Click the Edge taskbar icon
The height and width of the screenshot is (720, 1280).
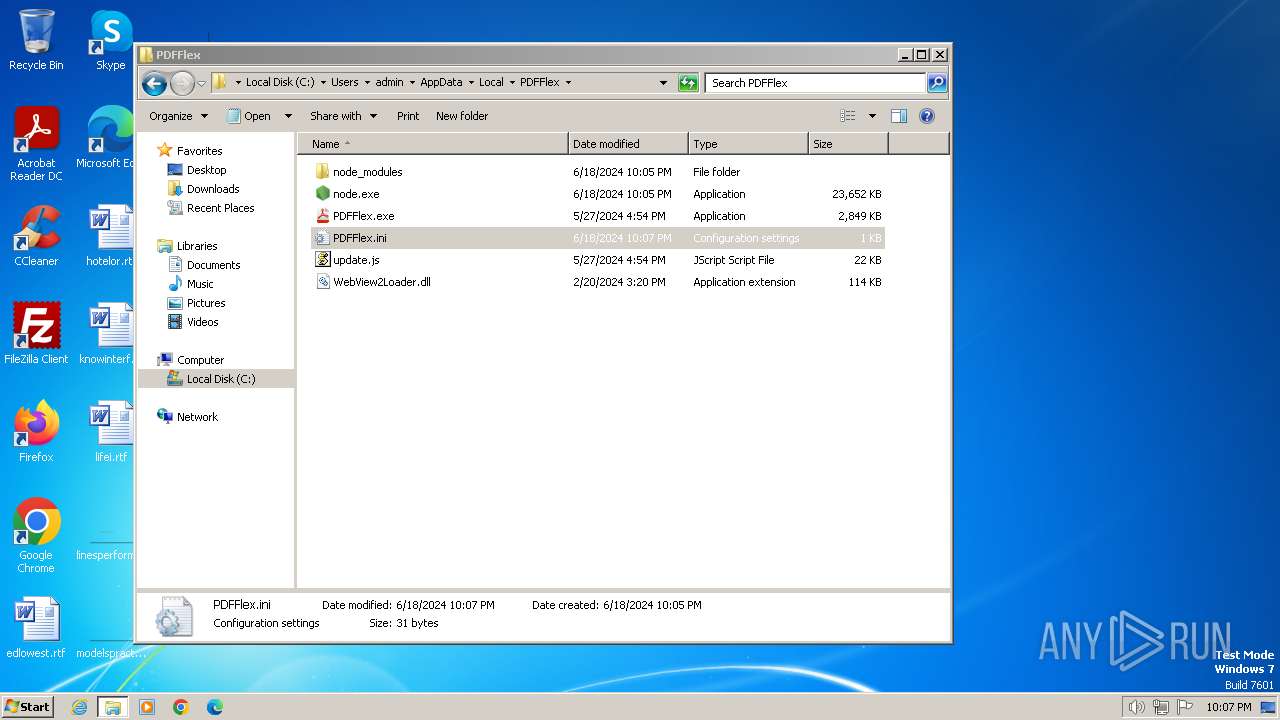pos(214,707)
